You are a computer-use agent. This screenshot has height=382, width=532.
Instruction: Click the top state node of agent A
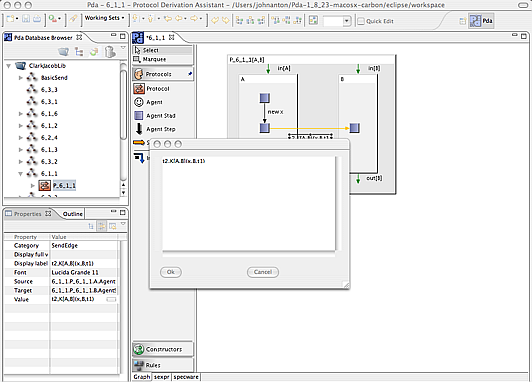tap(265, 98)
